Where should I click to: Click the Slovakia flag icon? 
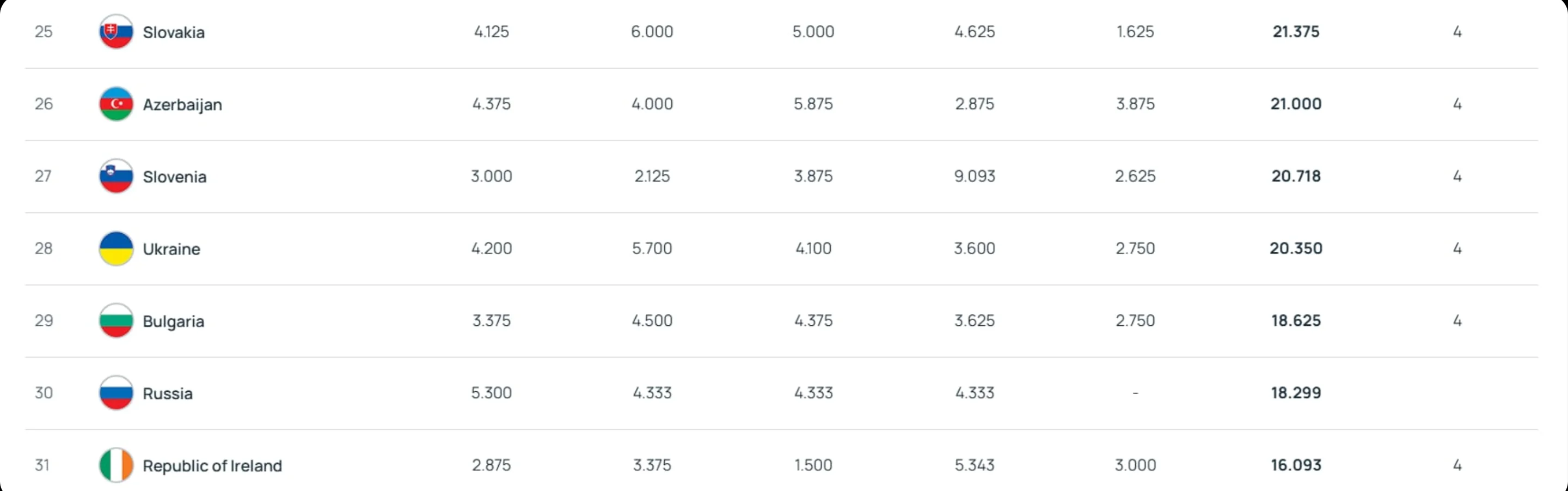(115, 32)
